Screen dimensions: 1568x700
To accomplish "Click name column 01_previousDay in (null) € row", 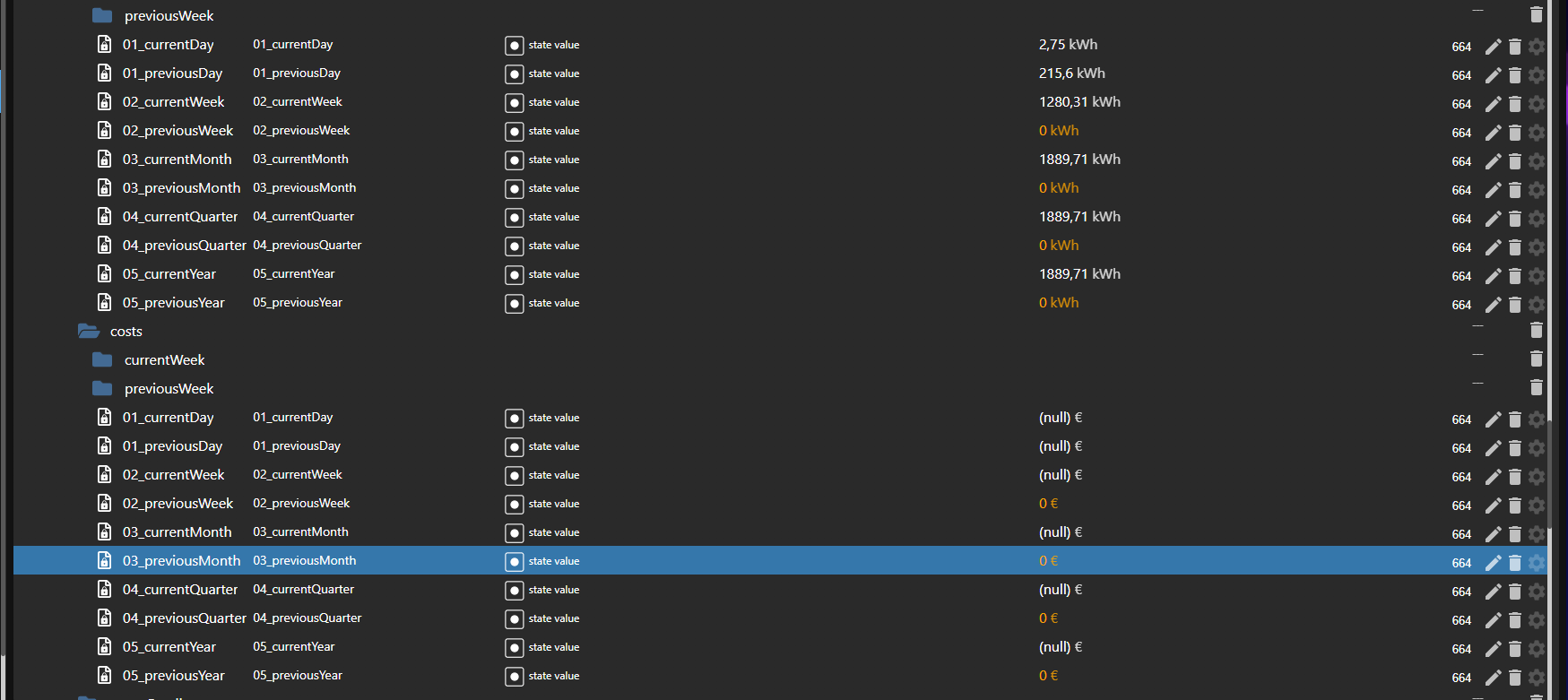I will tap(297, 445).
